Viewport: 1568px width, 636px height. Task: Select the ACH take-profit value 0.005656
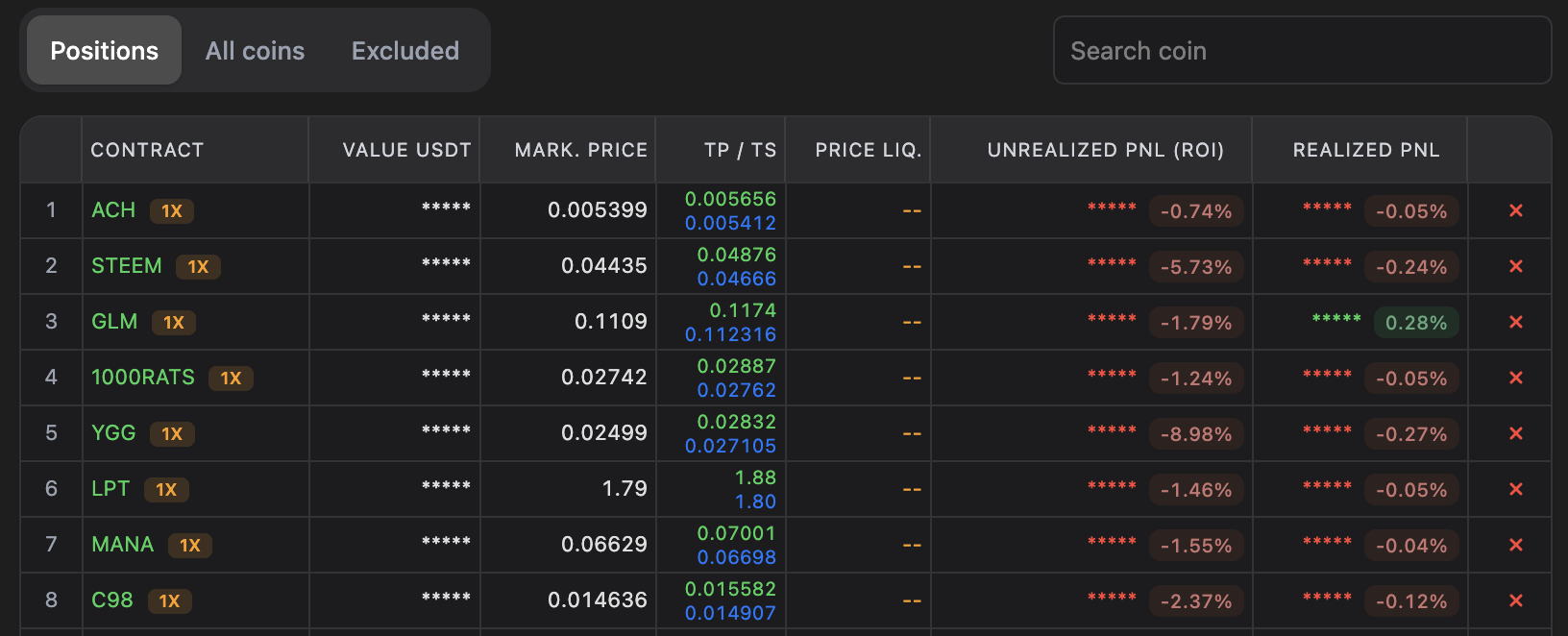click(x=730, y=199)
